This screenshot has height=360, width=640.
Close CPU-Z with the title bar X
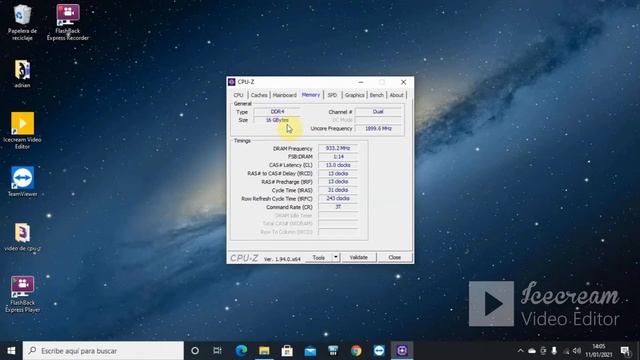pyautogui.click(x=403, y=82)
